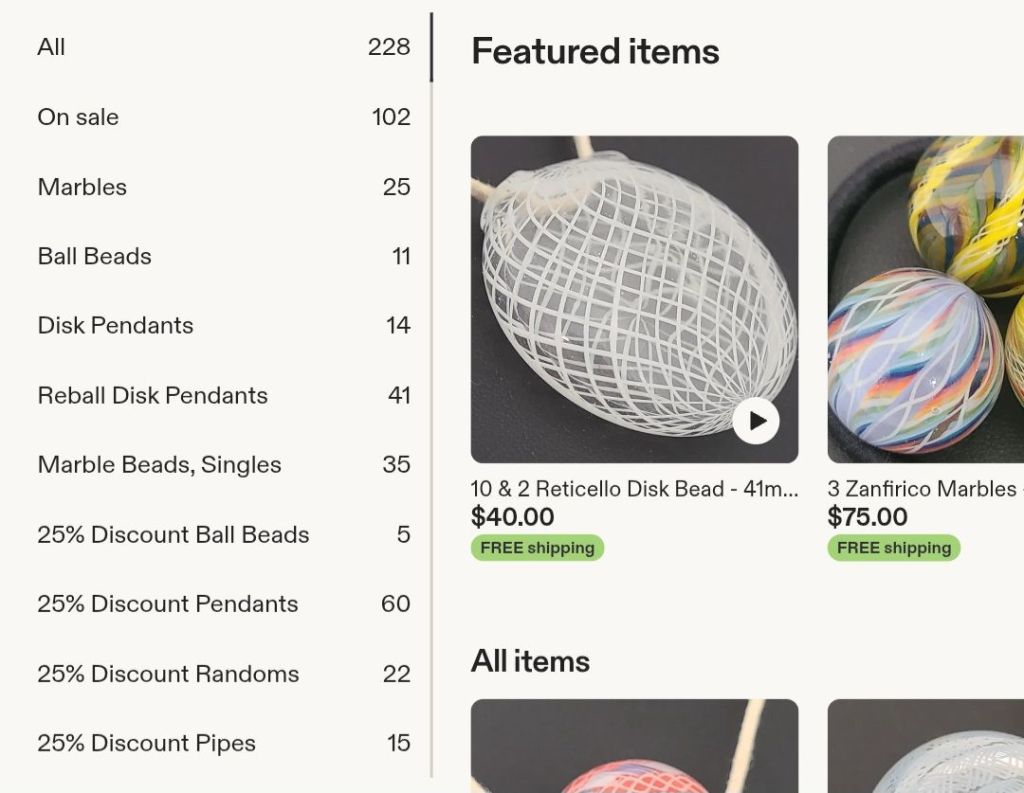Open the On sale section
The width and height of the screenshot is (1024, 793).
click(224, 117)
